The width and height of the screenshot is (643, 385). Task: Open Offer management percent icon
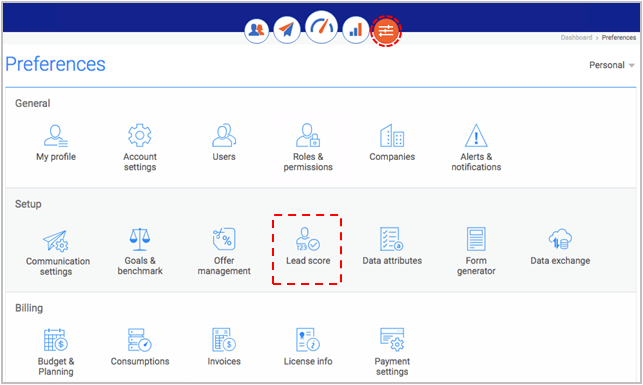coord(224,239)
